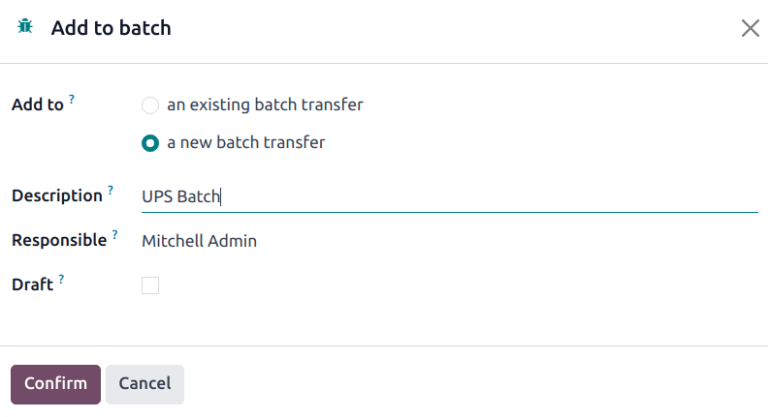Click the Add to batch dialog title
Viewport: 768px width, 417px height.
pyautogui.click(x=111, y=28)
